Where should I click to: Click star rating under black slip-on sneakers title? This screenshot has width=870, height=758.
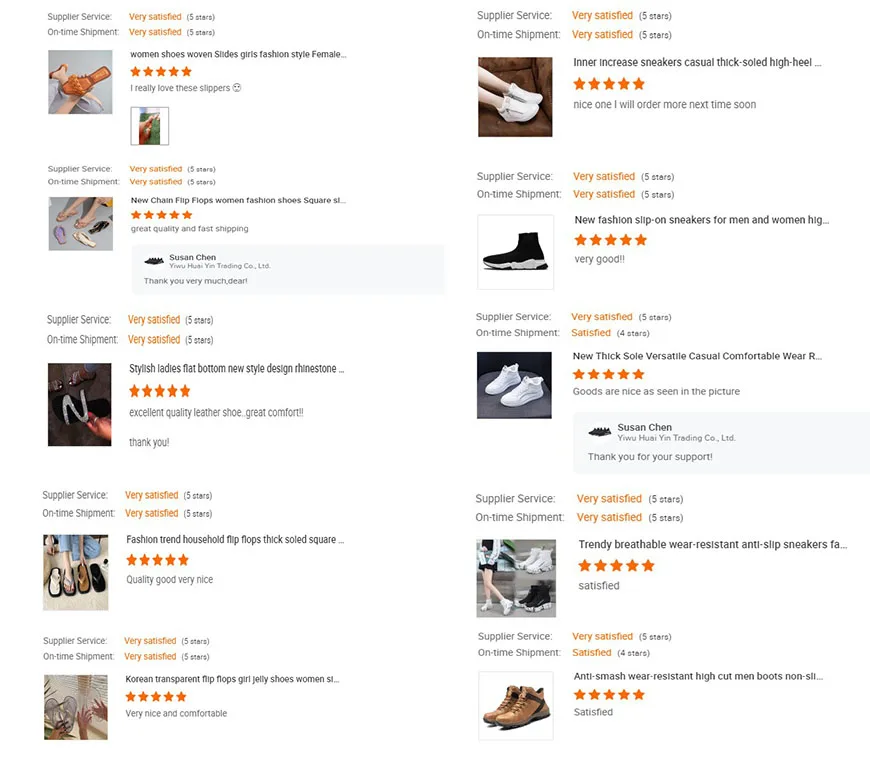click(610, 240)
